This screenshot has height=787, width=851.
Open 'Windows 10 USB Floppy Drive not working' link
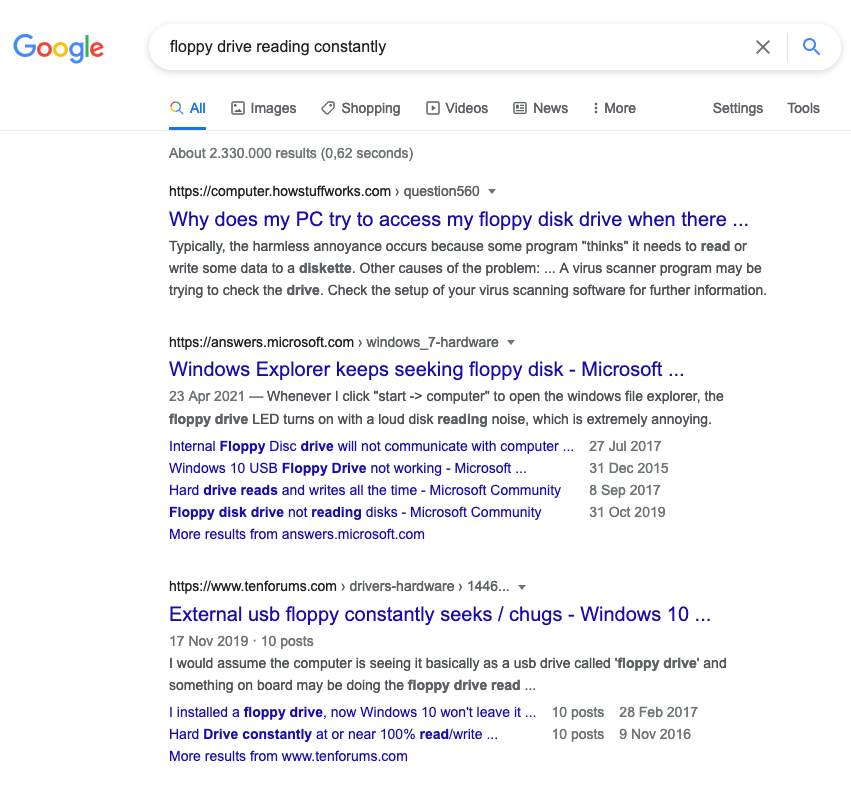pos(347,468)
